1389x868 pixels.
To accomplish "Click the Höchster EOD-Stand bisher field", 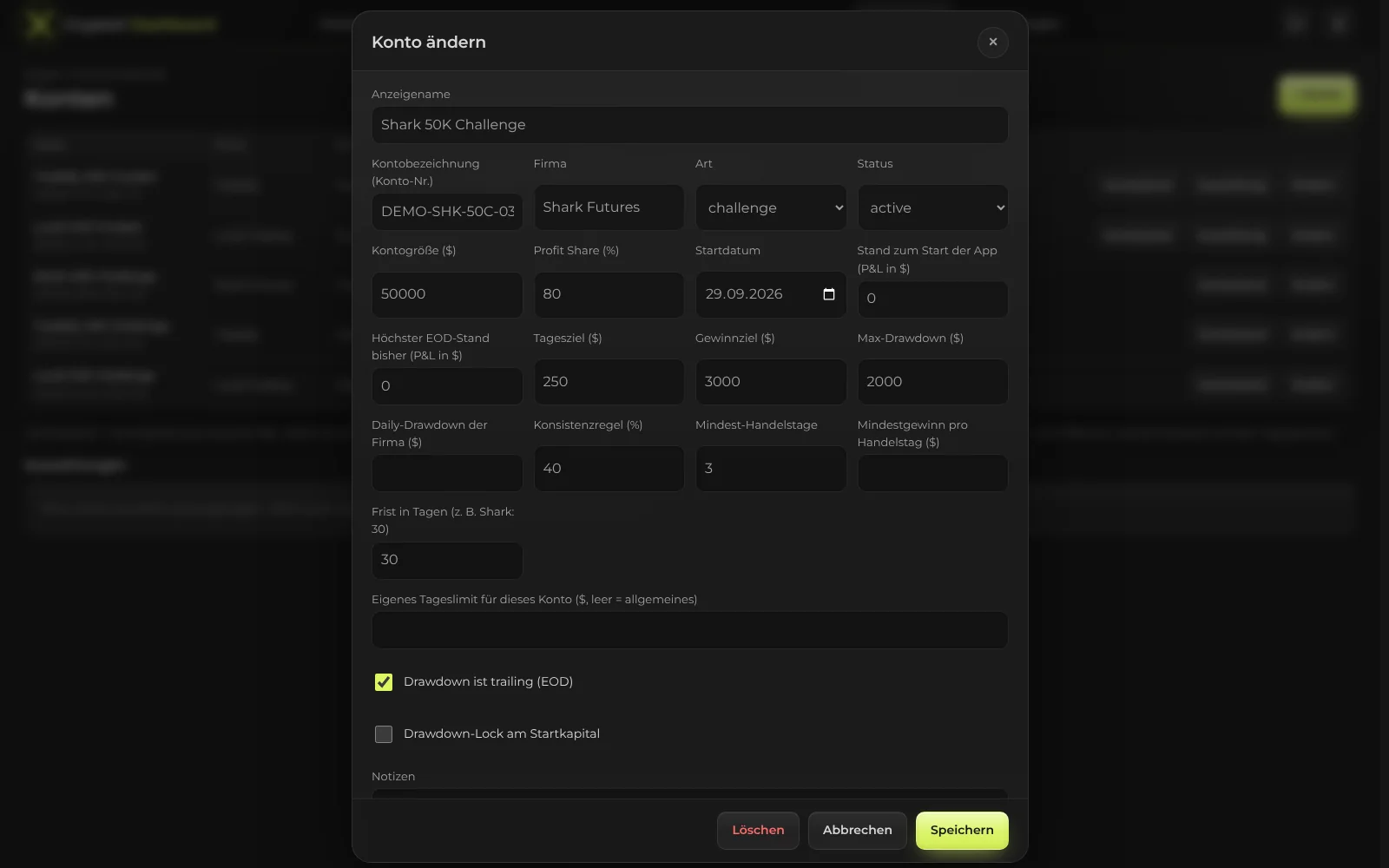I will click(447, 386).
